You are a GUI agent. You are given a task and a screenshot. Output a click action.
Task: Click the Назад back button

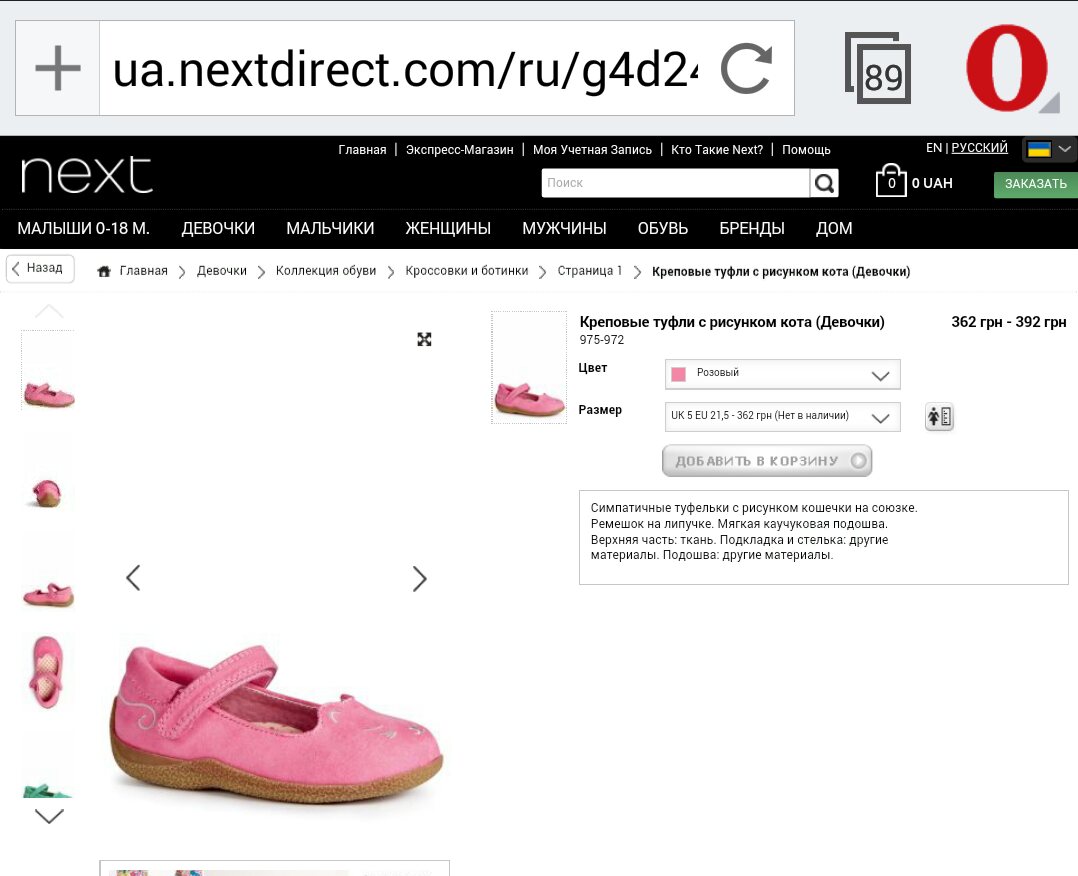(x=40, y=268)
